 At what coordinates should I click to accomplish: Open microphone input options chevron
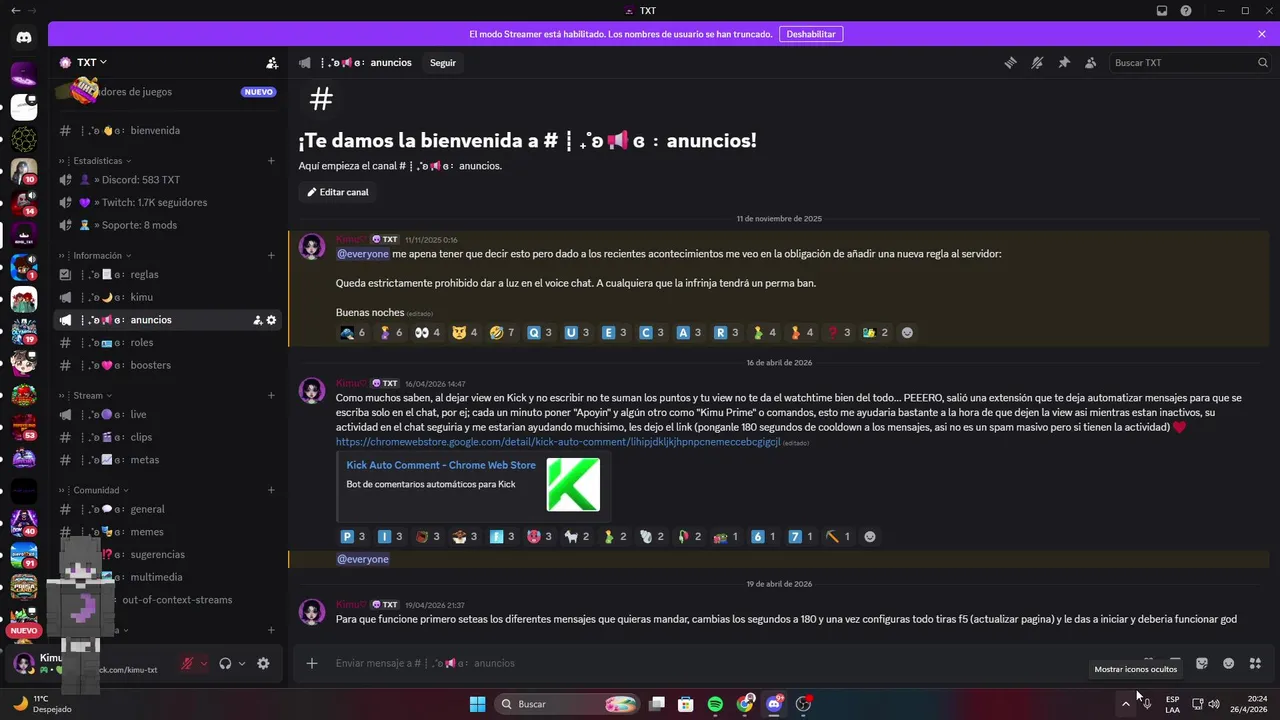204,663
